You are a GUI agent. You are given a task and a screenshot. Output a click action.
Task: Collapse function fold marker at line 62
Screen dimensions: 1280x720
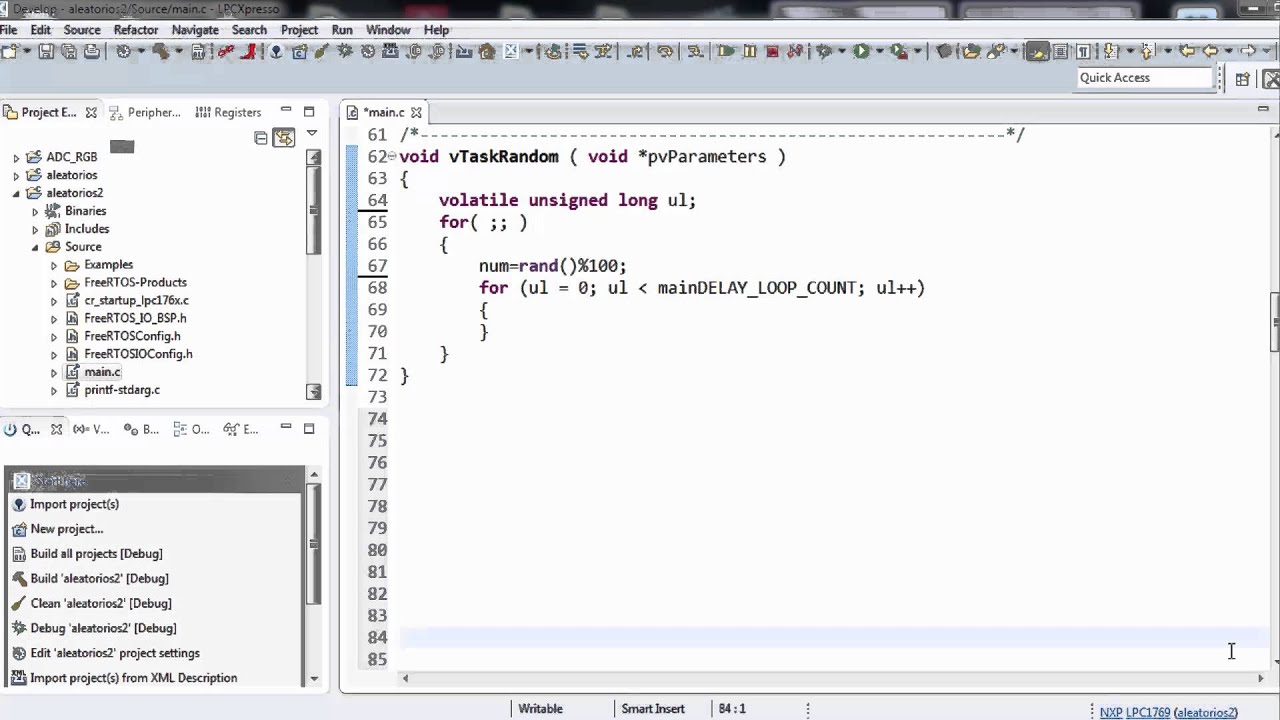391,157
